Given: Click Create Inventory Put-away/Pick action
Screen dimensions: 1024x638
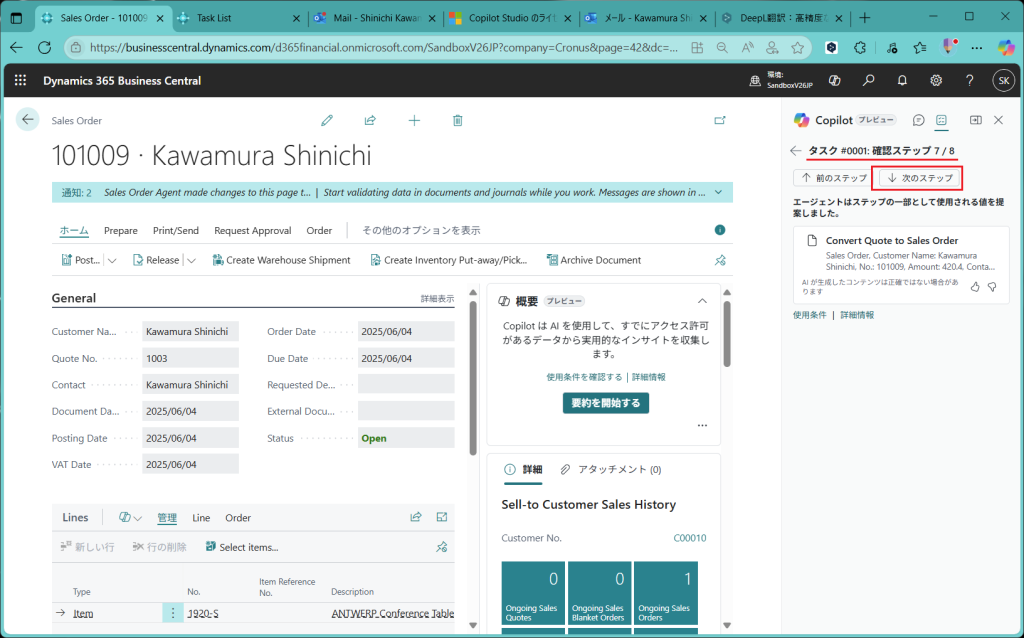Looking at the screenshot, I should 449,260.
